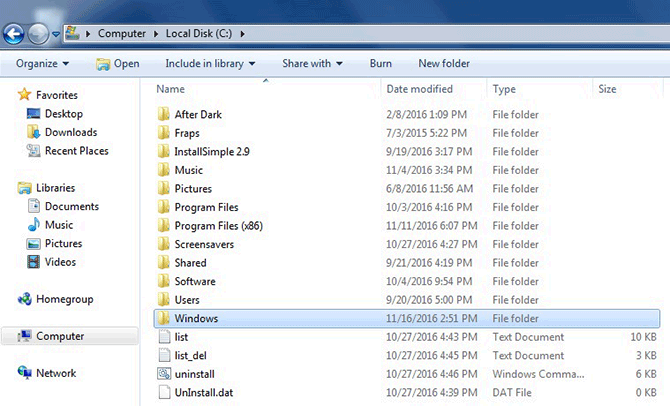Click the Windows folder name text
Viewport: 670px width, 406px height.
click(x=196, y=318)
